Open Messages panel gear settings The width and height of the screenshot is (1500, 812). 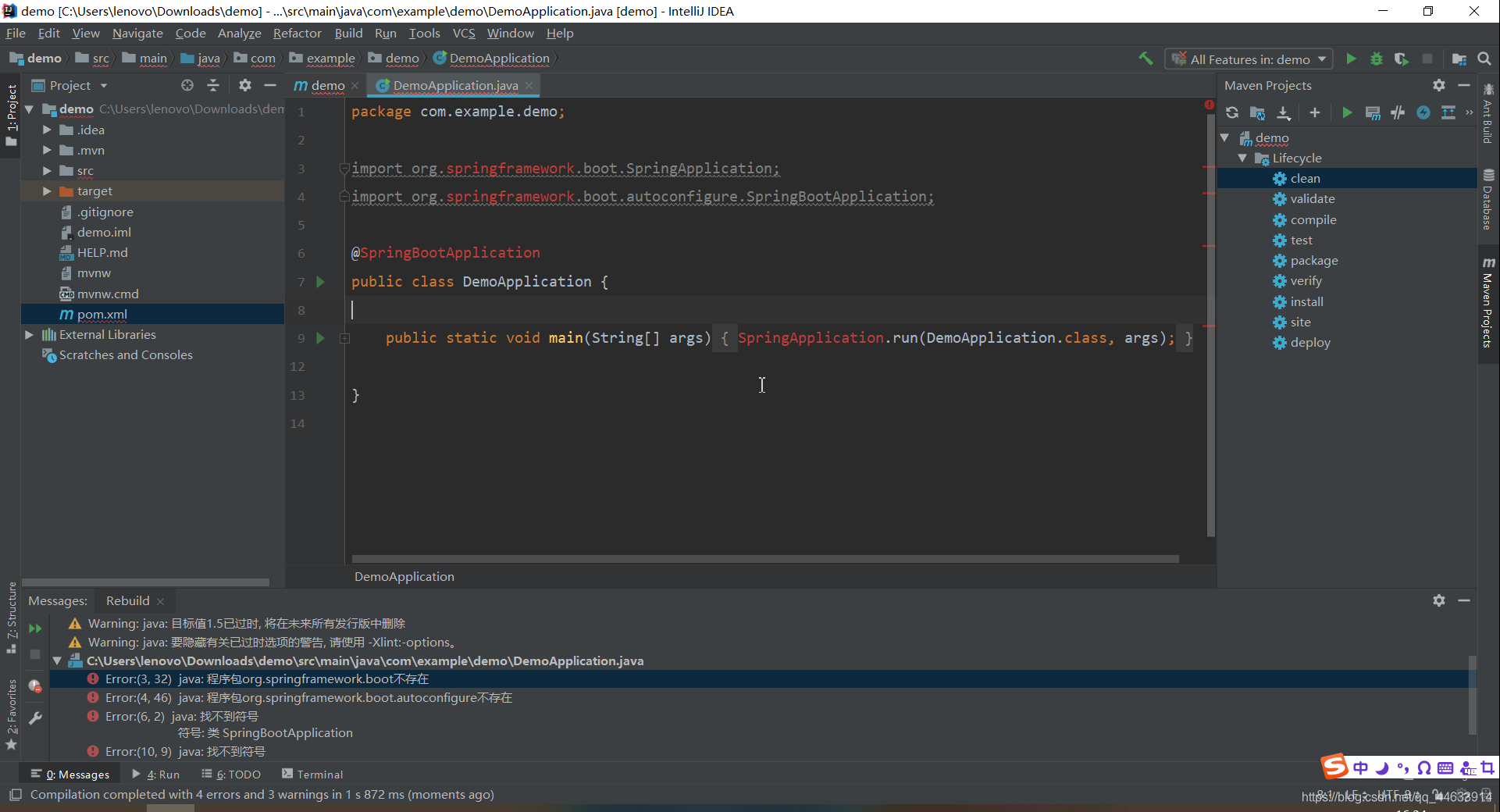point(1439,600)
